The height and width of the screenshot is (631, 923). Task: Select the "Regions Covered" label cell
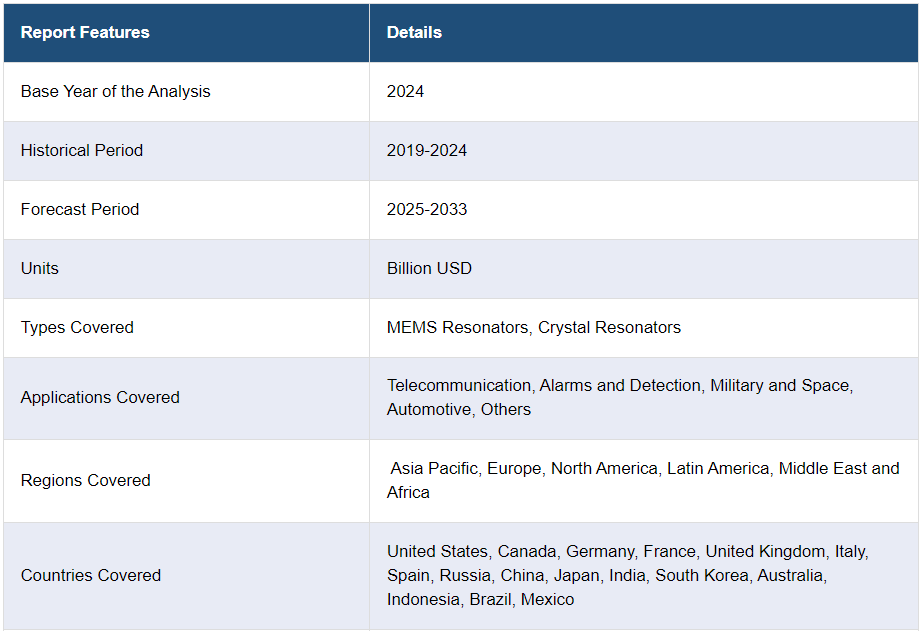point(86,481)
